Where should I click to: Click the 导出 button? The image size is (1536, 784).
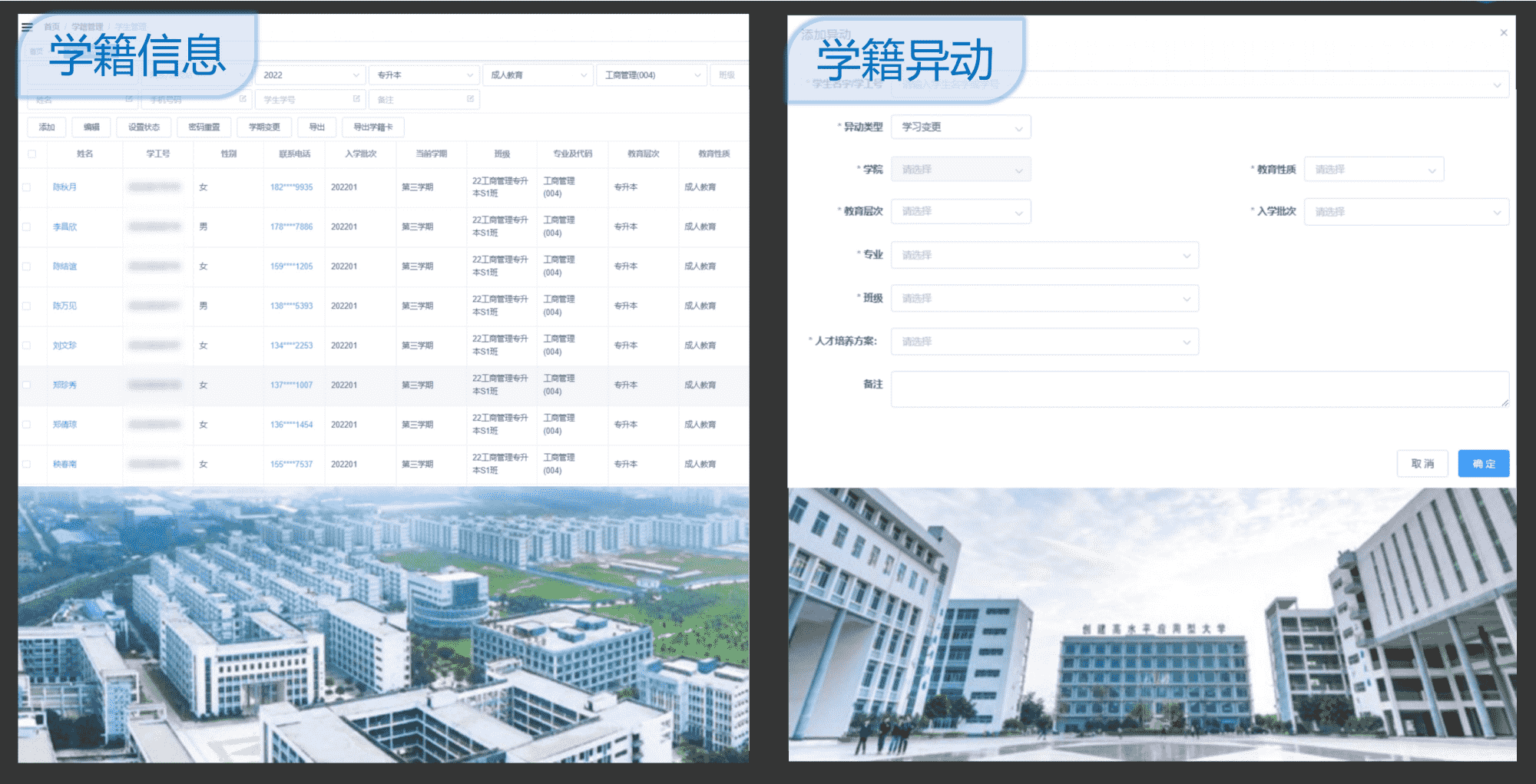click(316, 127)
